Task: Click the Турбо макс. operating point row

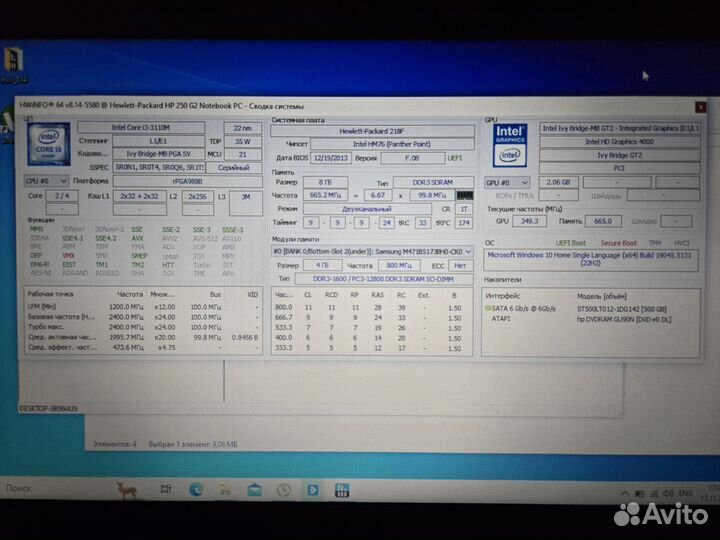Action: click(x=143, y=327)
